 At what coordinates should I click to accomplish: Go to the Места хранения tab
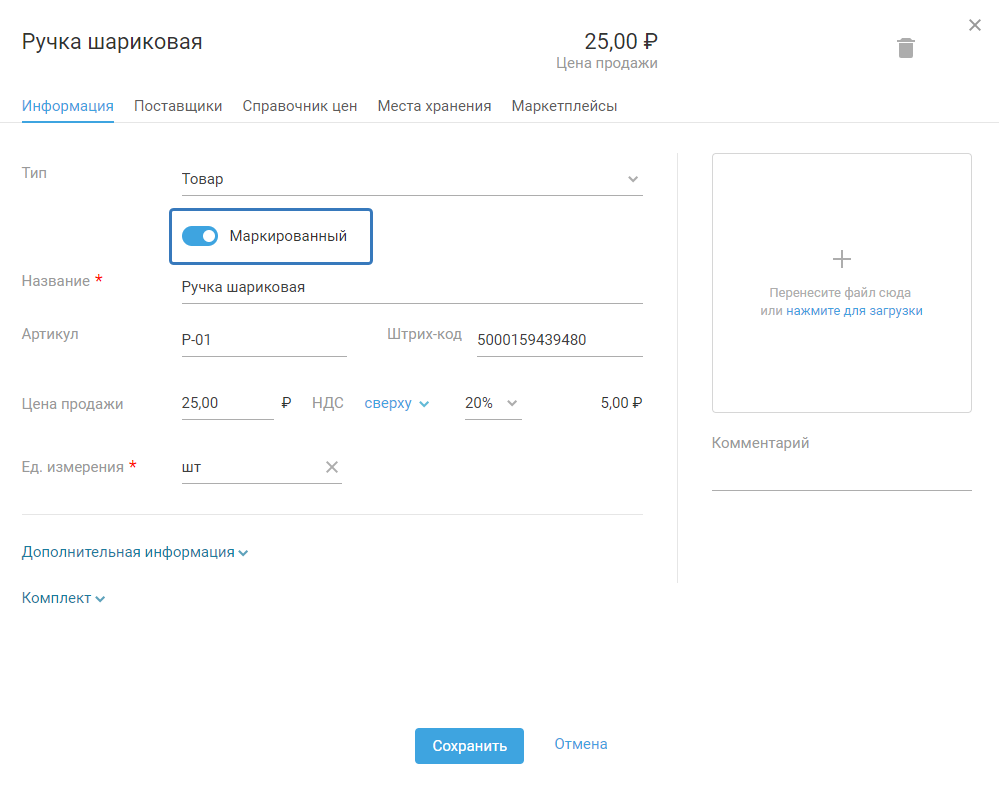pyautogui.click(x=434, y=106)
